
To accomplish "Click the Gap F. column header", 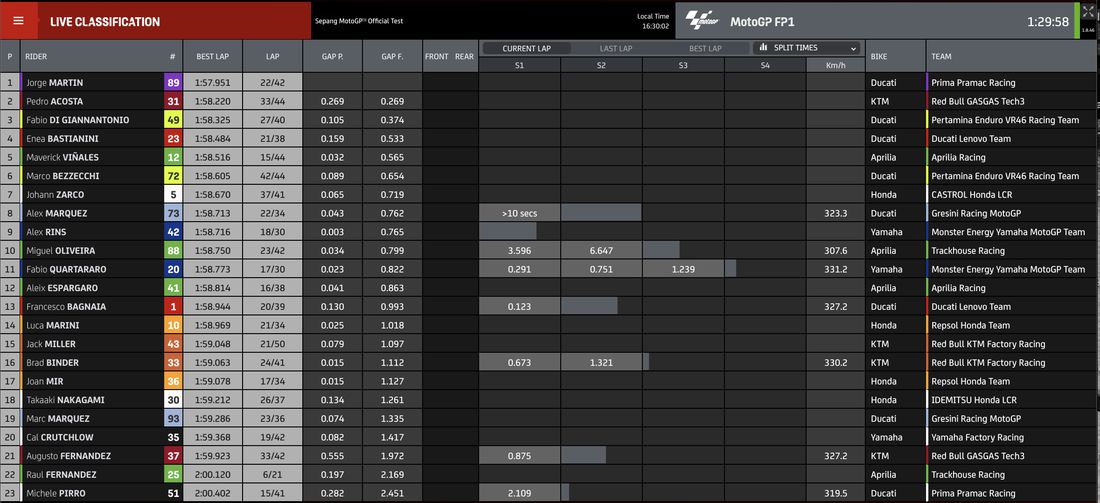I will (x=393, y=57).
